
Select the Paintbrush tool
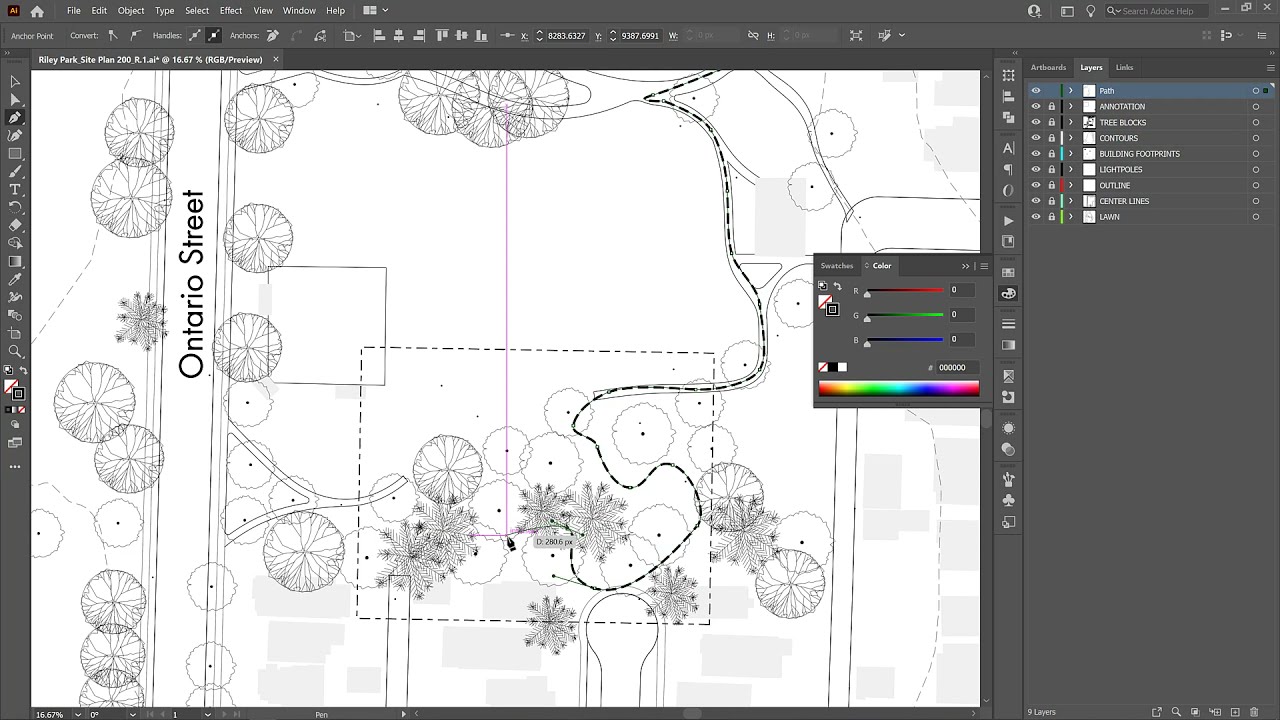pyautogui.click(x=15, y=172)
